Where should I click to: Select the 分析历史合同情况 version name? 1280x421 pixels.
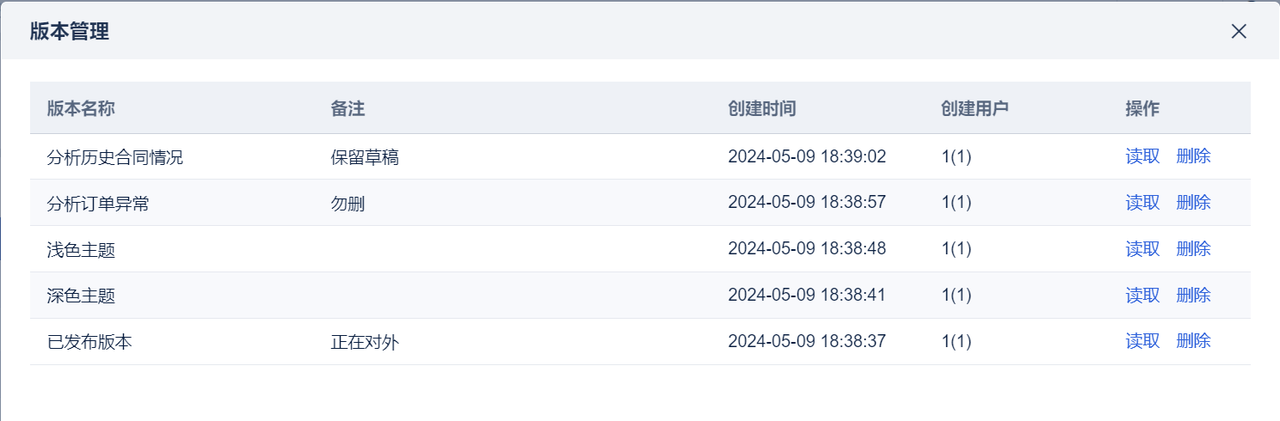[115, 157]
